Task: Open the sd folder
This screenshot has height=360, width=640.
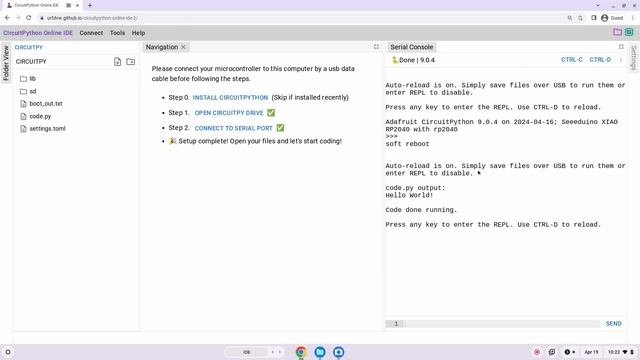Action: coord(33,91)
